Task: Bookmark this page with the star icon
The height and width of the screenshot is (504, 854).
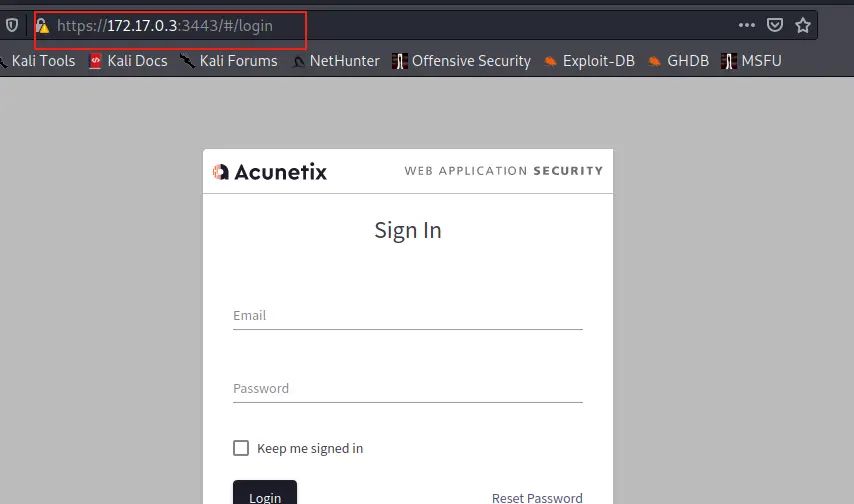Action: (803, 25)
